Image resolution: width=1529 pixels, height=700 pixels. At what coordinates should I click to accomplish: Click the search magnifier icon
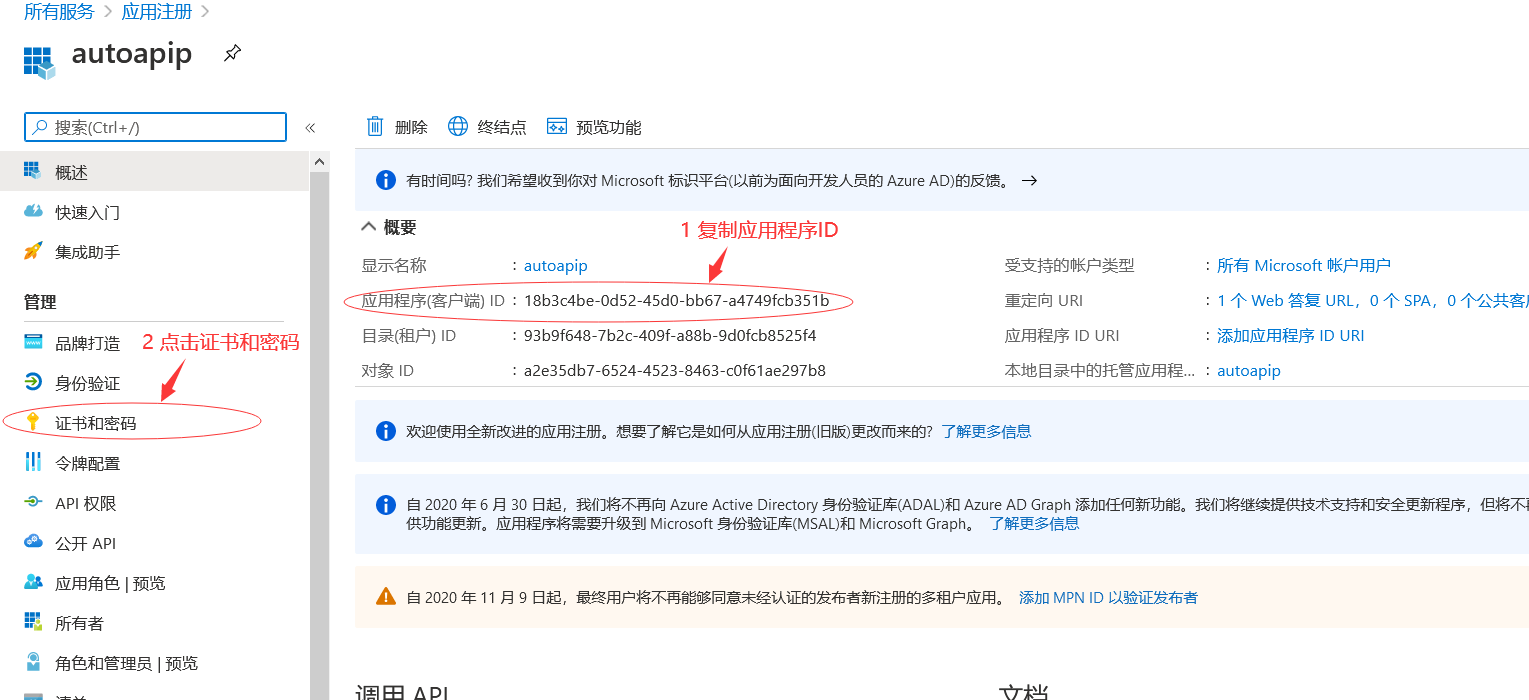pyautogui.click(x=40, y=127)
